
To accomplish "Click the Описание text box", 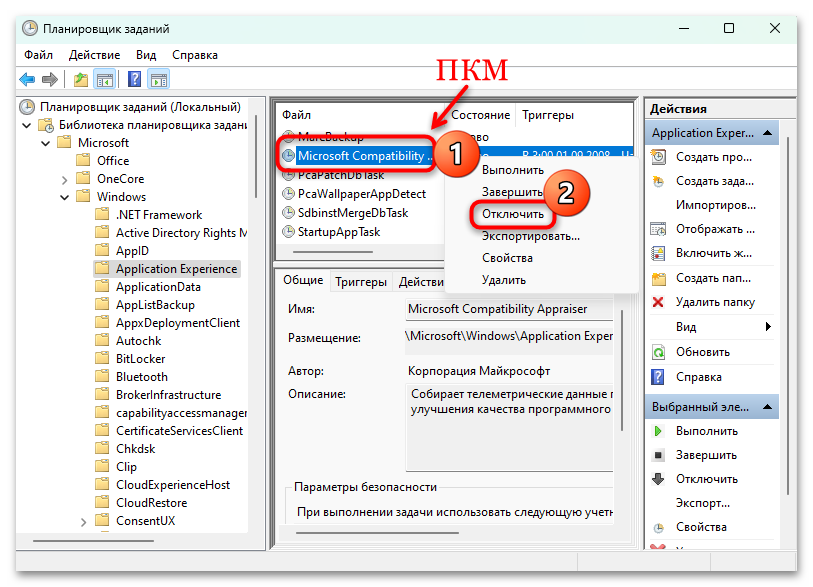I will [509, 427].
